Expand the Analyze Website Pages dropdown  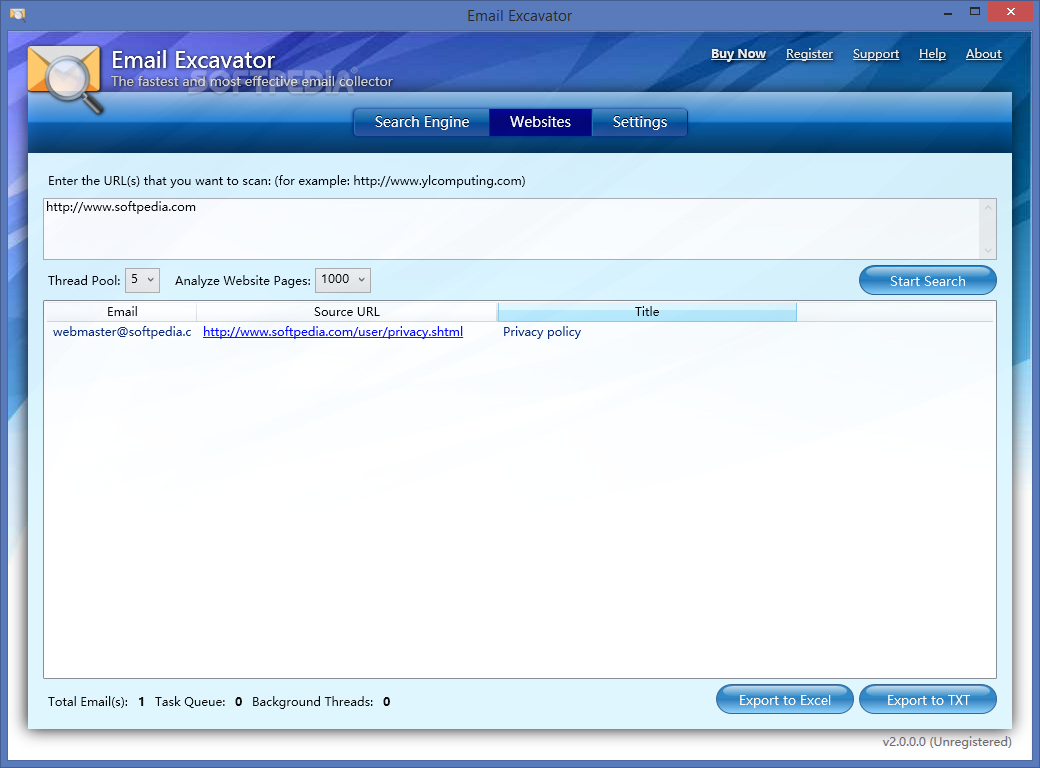pyautogui.click(x=342, y=280)
